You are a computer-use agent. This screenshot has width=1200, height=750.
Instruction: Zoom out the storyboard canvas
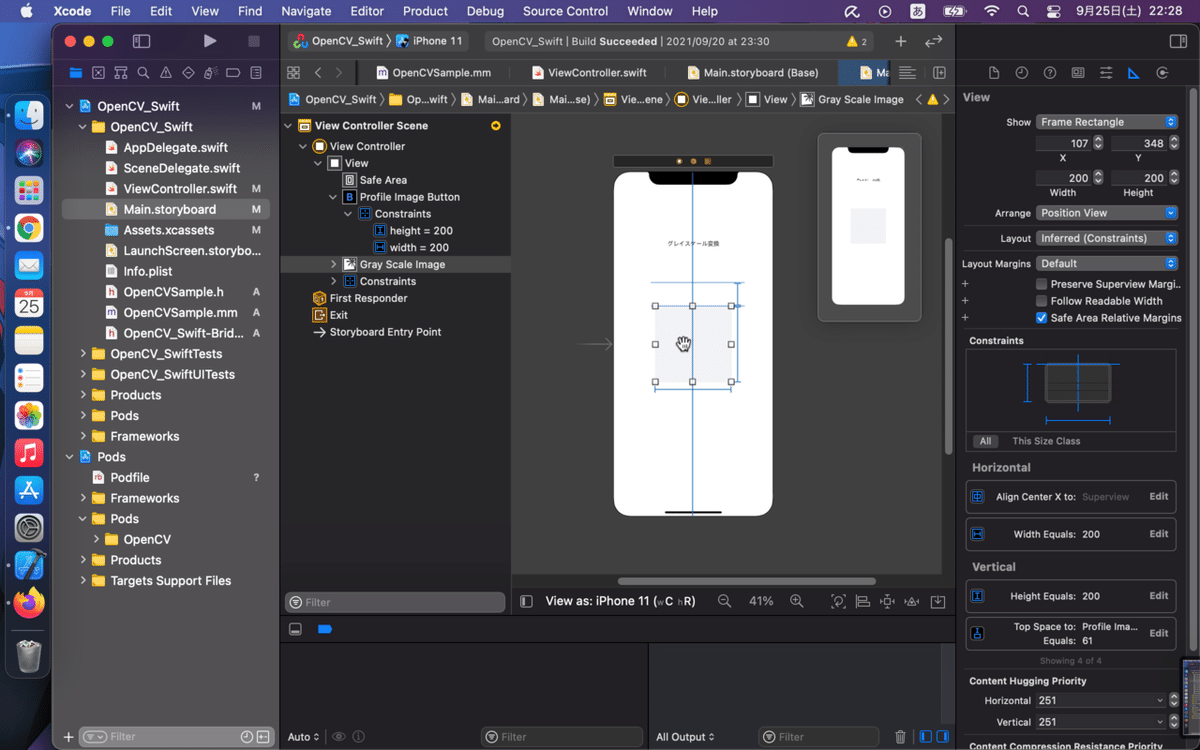point(724,601)
